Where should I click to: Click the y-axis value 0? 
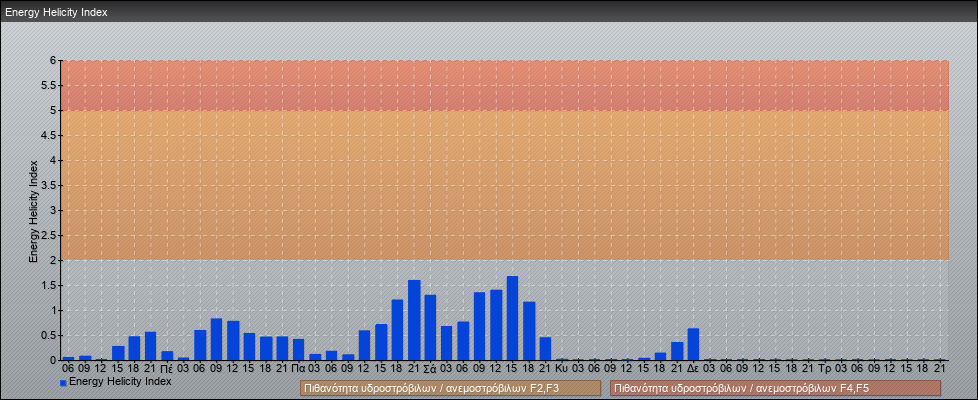click(54, 360)
